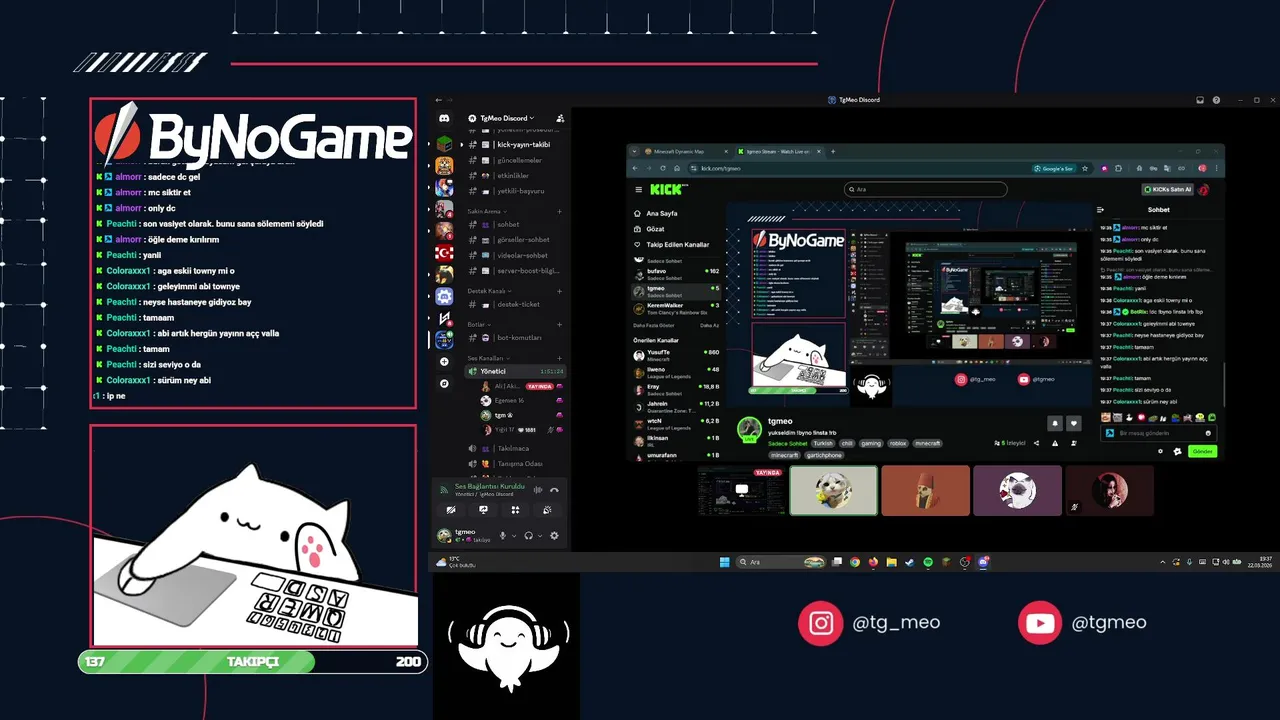1280x720 pixels.
Task: Click KICKs Satın Al in streamed browser
Action: pos(1168,189)
